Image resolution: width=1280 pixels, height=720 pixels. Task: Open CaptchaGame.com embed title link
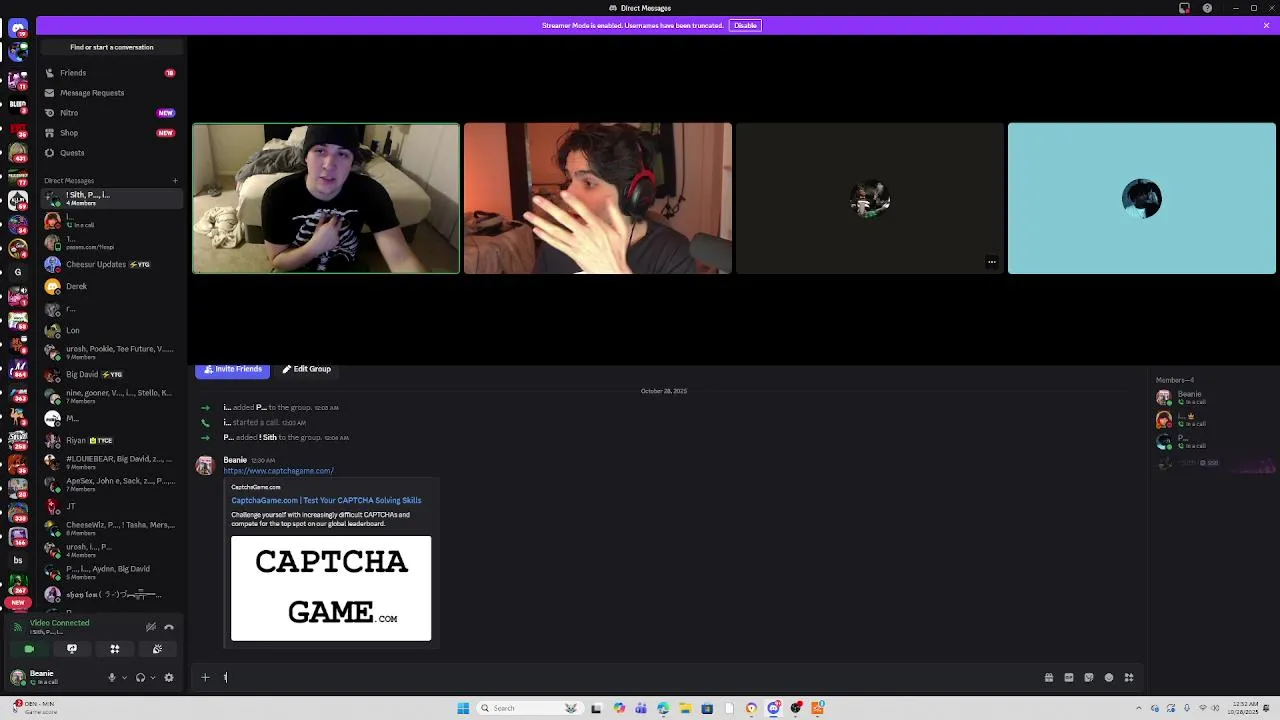point(326,500)
